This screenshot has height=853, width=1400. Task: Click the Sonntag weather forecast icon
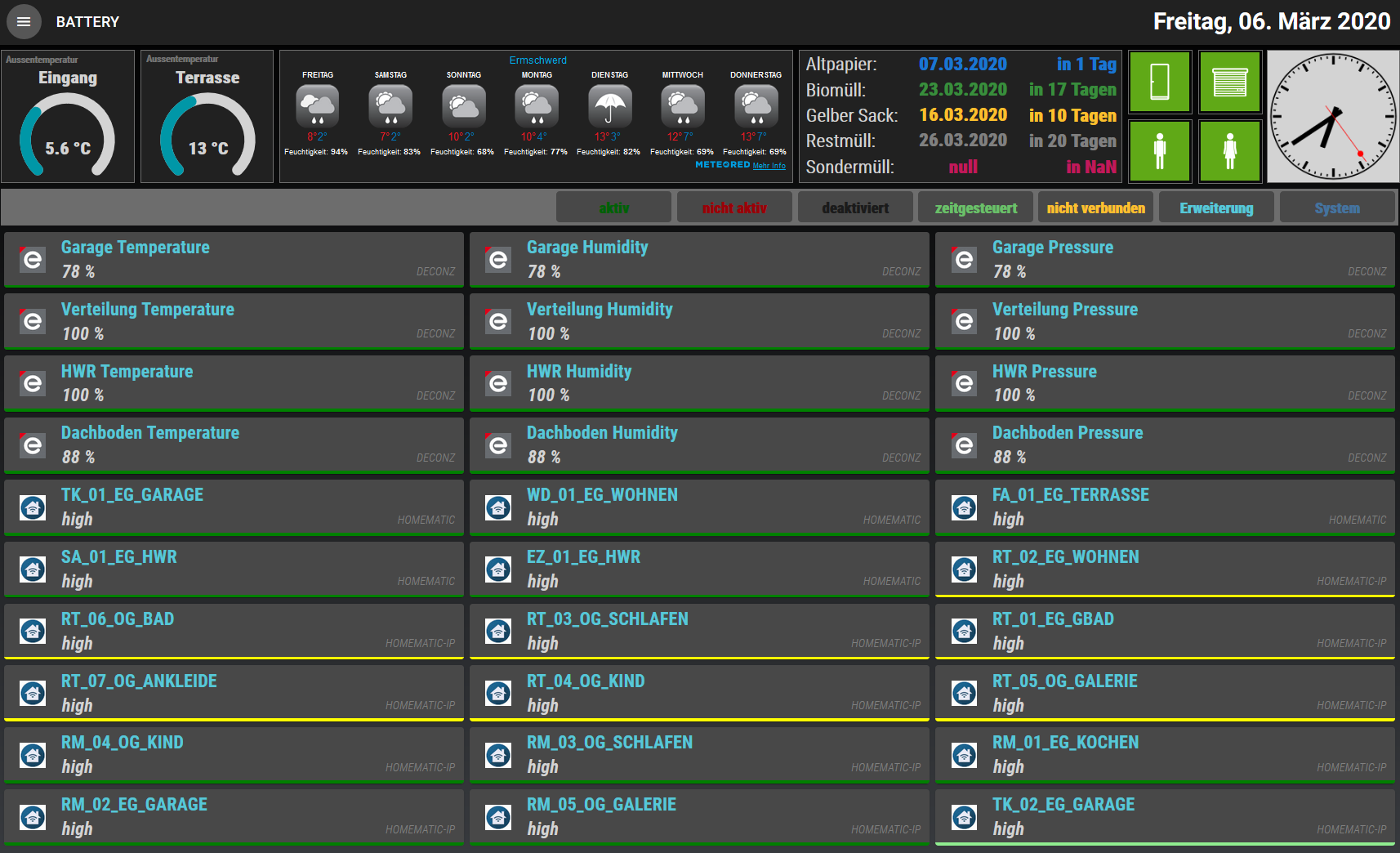coord(464,106)
